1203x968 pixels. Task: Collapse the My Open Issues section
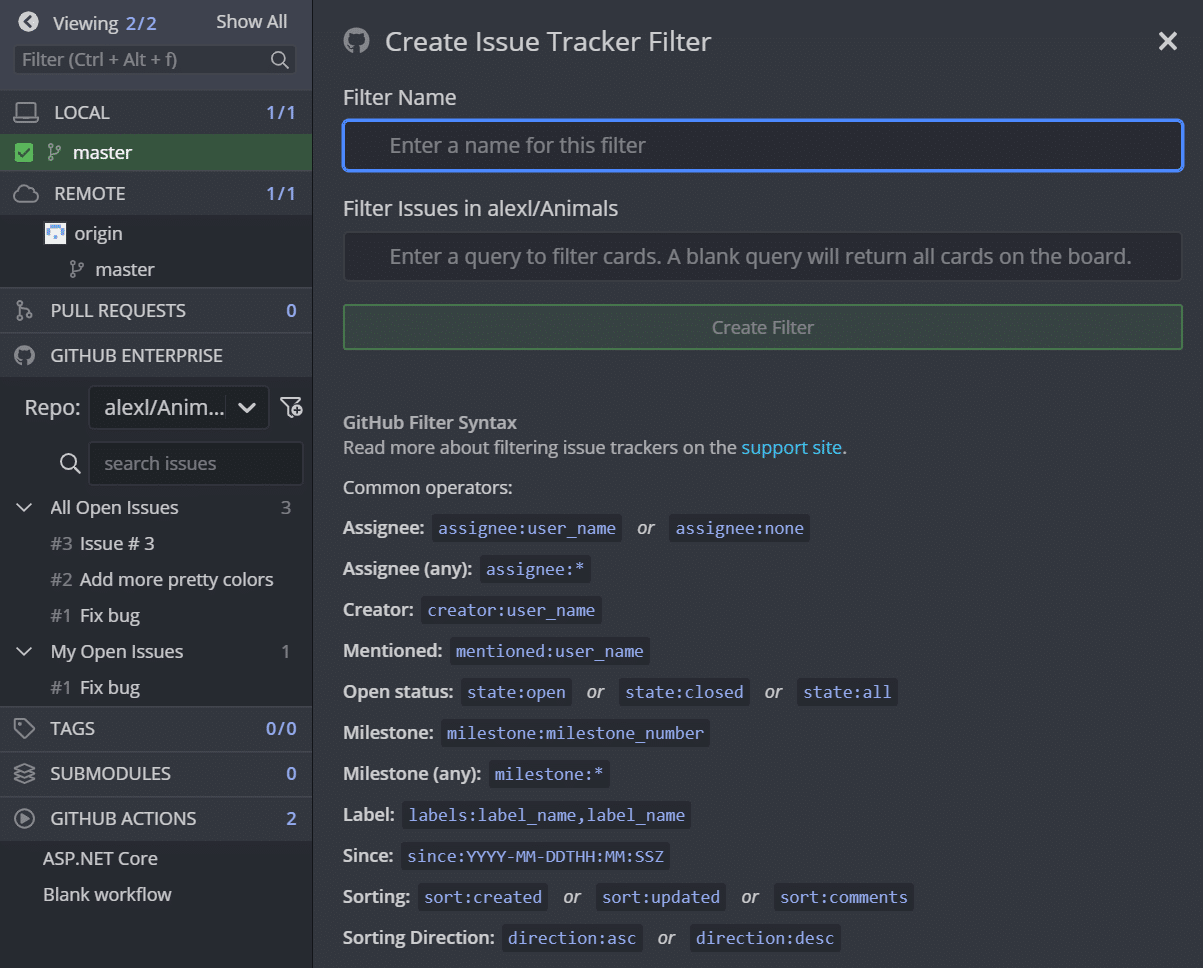23,651
